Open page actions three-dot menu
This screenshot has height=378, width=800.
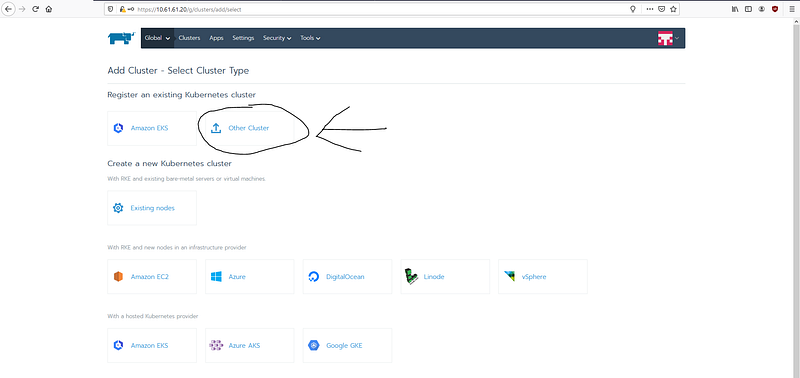[649, 9]
